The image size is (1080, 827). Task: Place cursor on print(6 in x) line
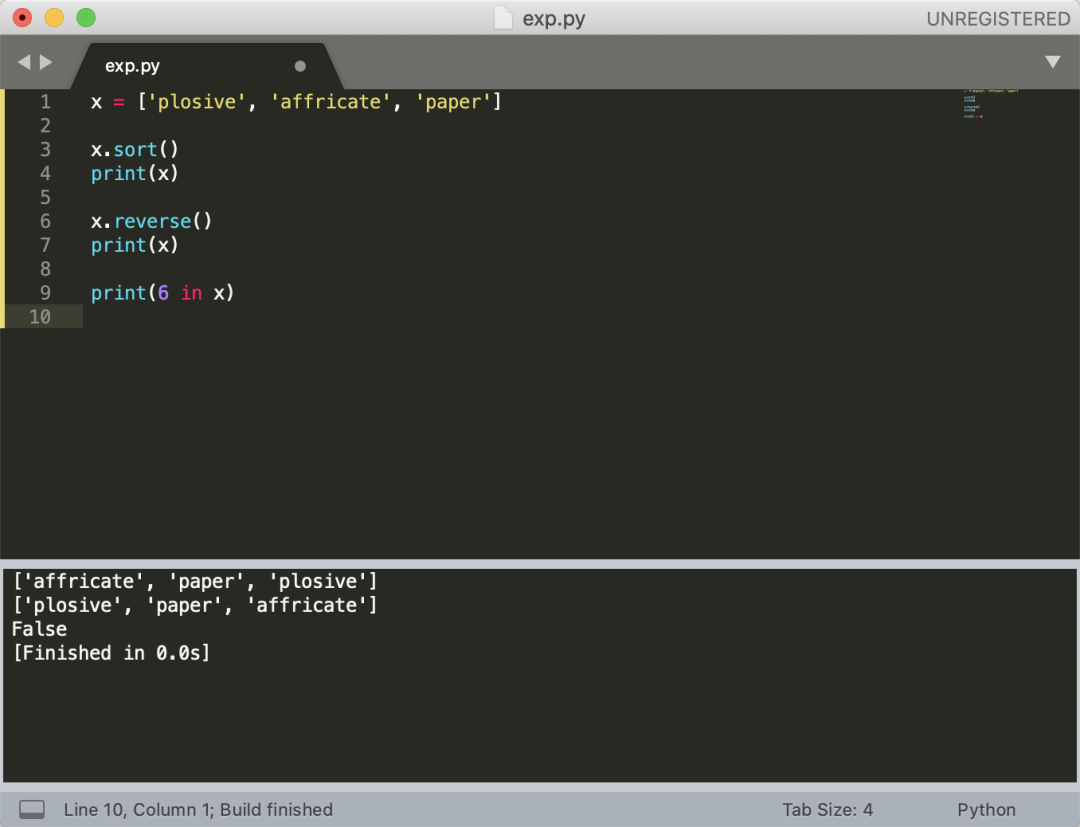pos(162,293)
